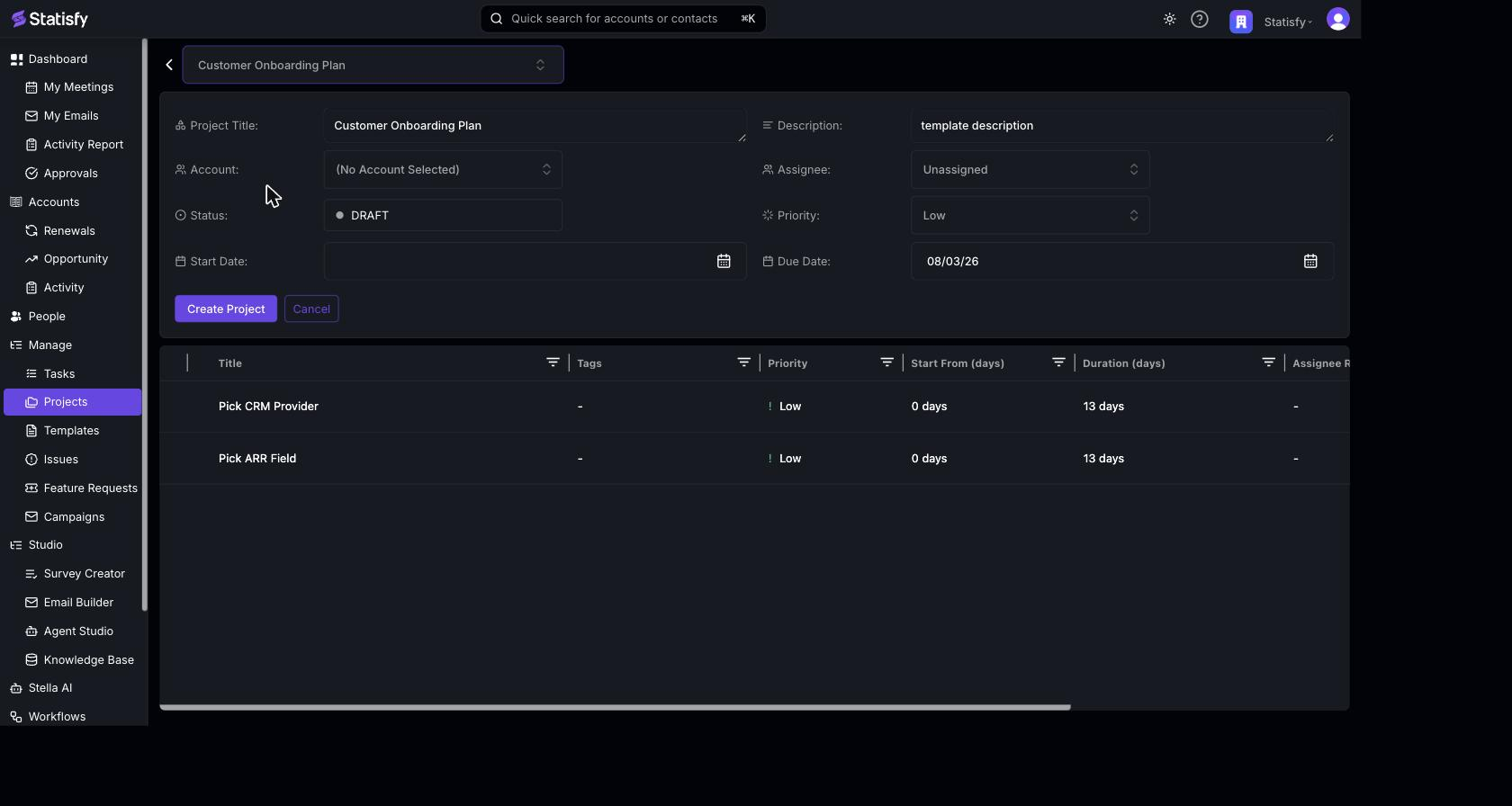Click the Statisfy logo
1512x806 pixels.
pos(49,19)
